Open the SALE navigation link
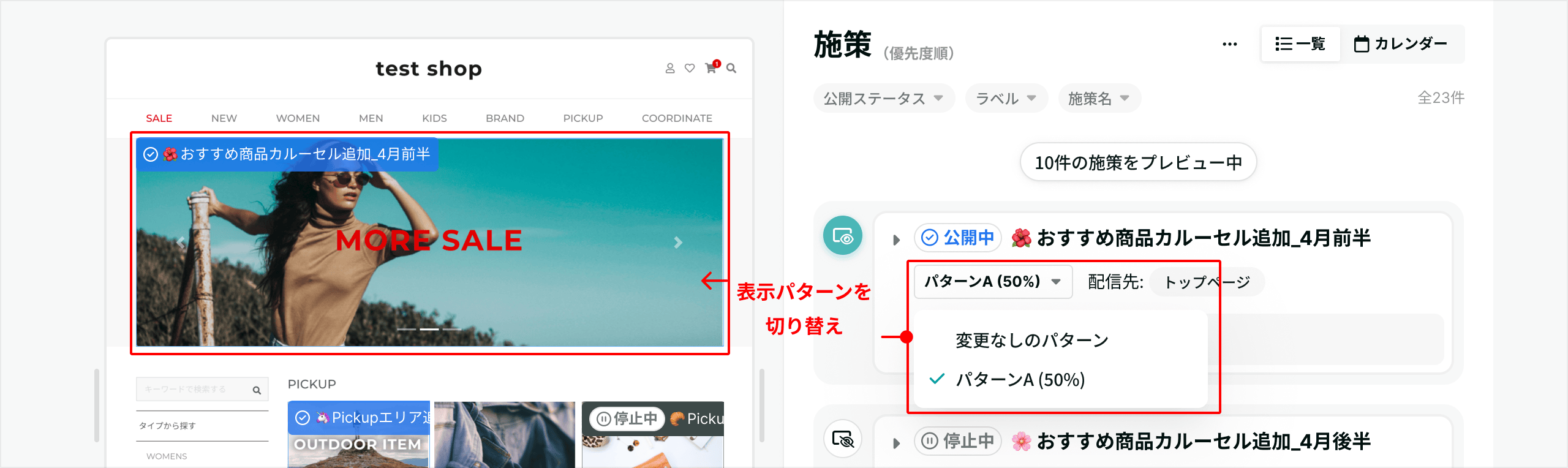This screenshot has width=1568, height=468. click(159, 118)
